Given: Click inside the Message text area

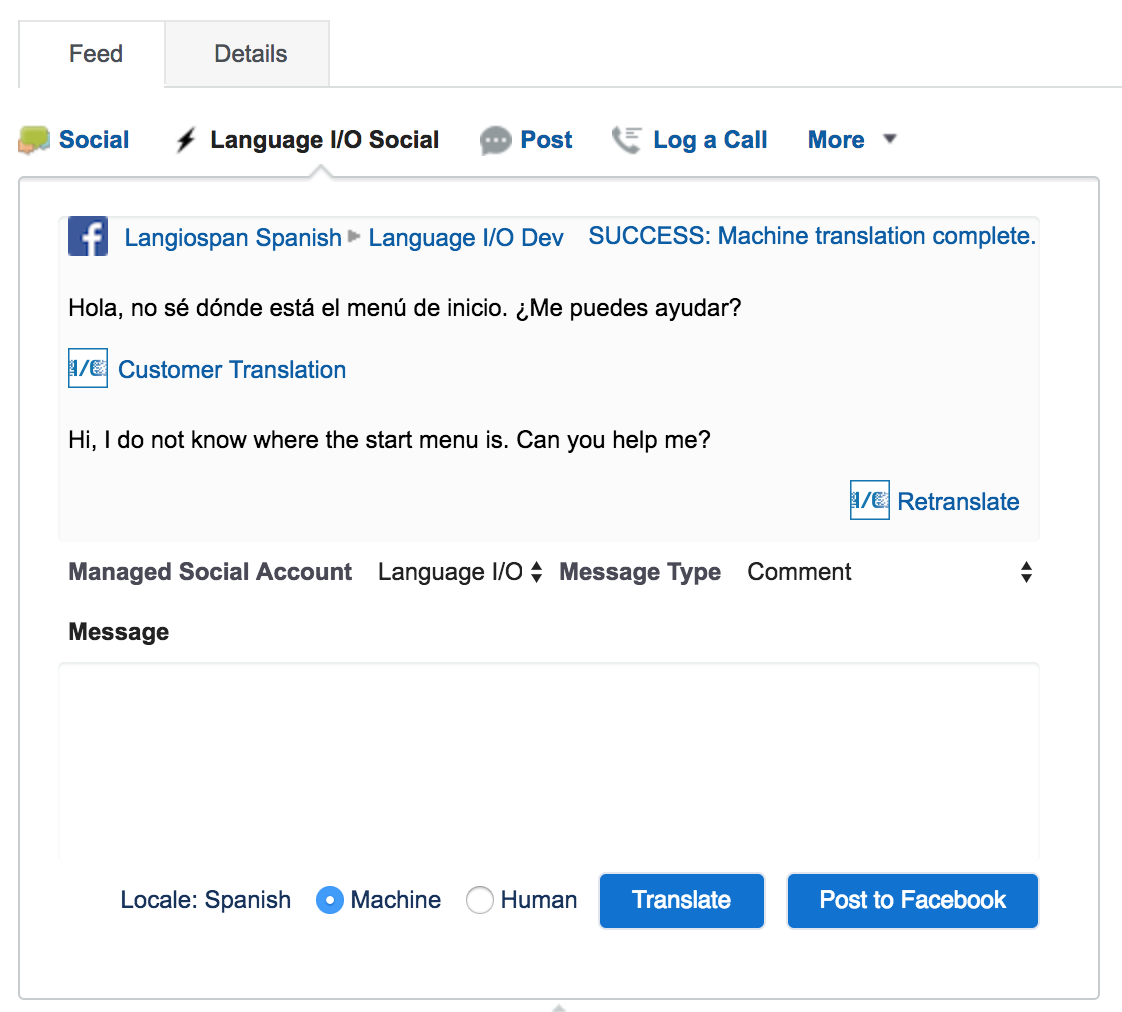Looking at the screenshot, I should [x=548, y=760].
